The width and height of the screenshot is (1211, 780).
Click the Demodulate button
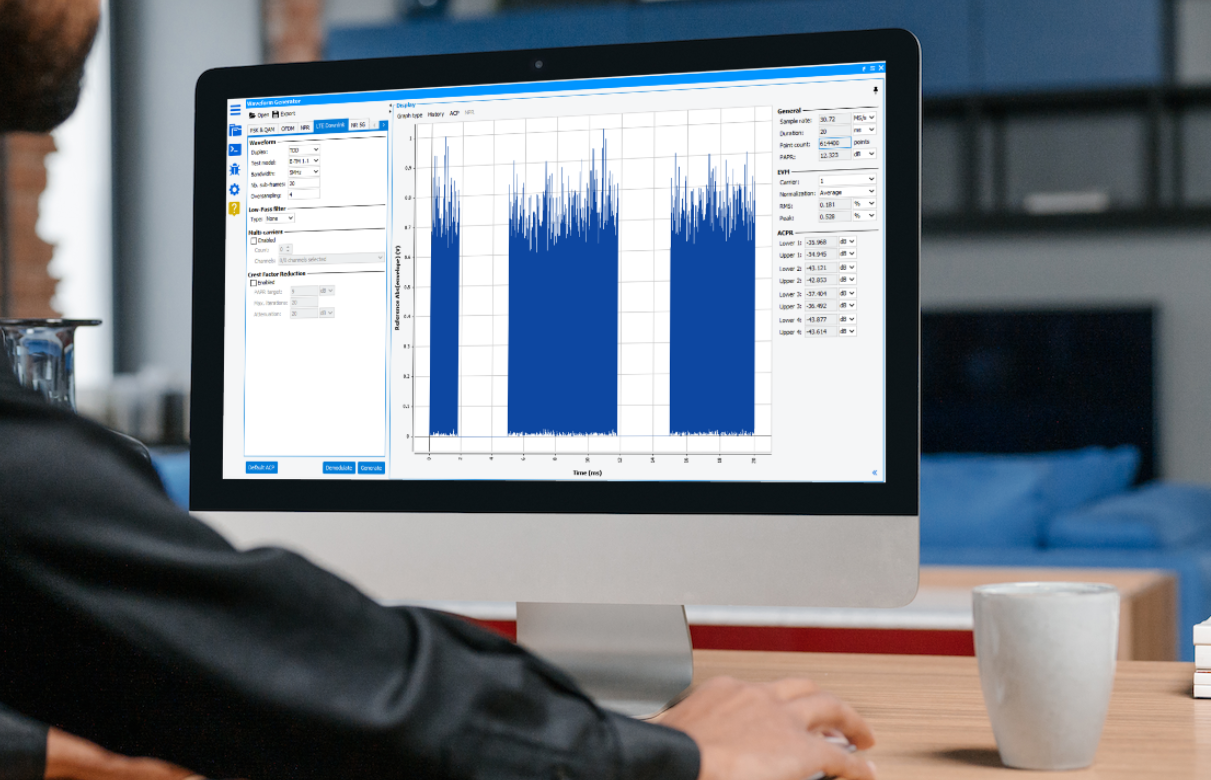[x=338, y=467]
